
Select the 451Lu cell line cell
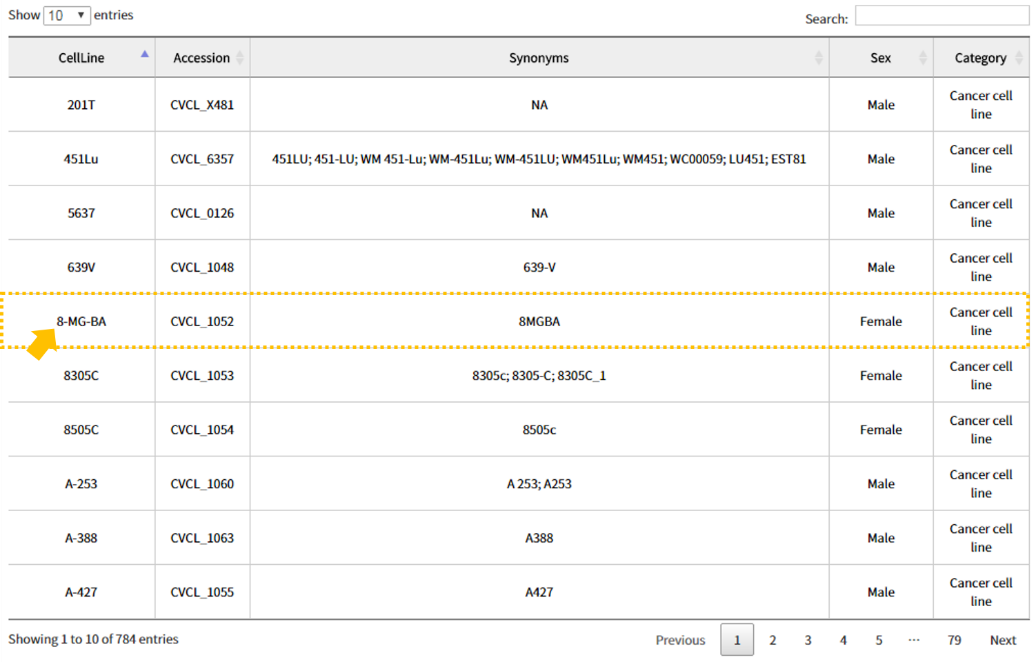tap(81, 159)
